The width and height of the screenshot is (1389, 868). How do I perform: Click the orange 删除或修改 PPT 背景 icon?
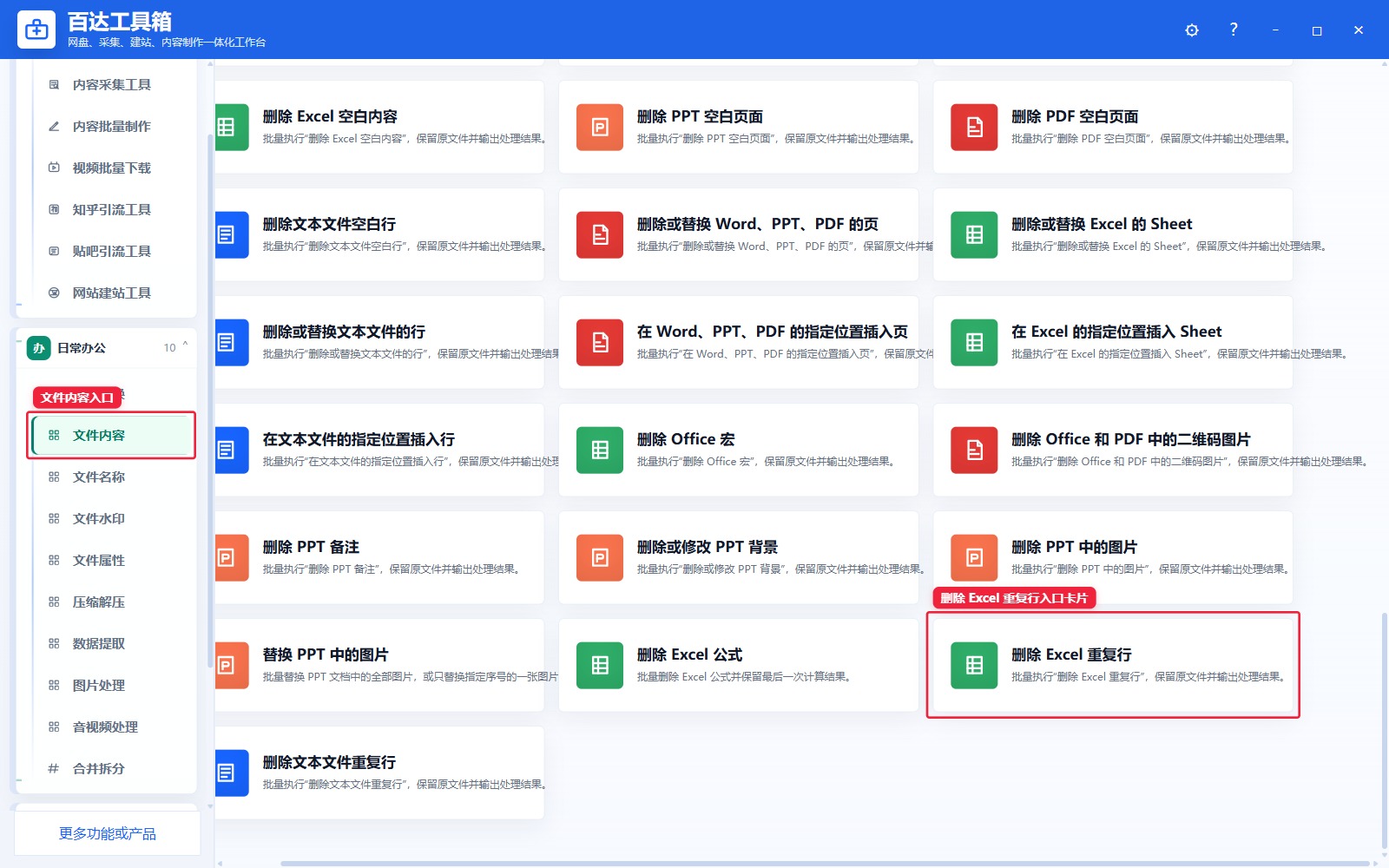(x=600, y=557)
